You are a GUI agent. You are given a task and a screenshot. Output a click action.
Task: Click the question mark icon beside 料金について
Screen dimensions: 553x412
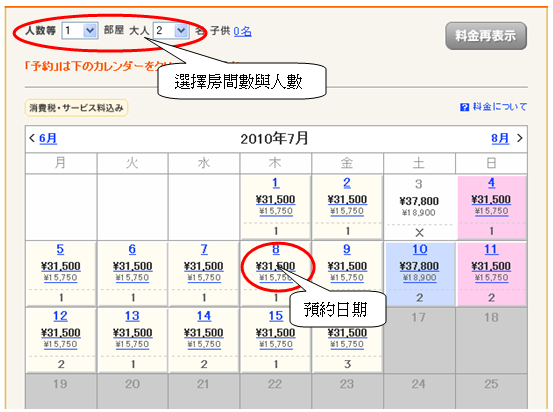[464, 107]
